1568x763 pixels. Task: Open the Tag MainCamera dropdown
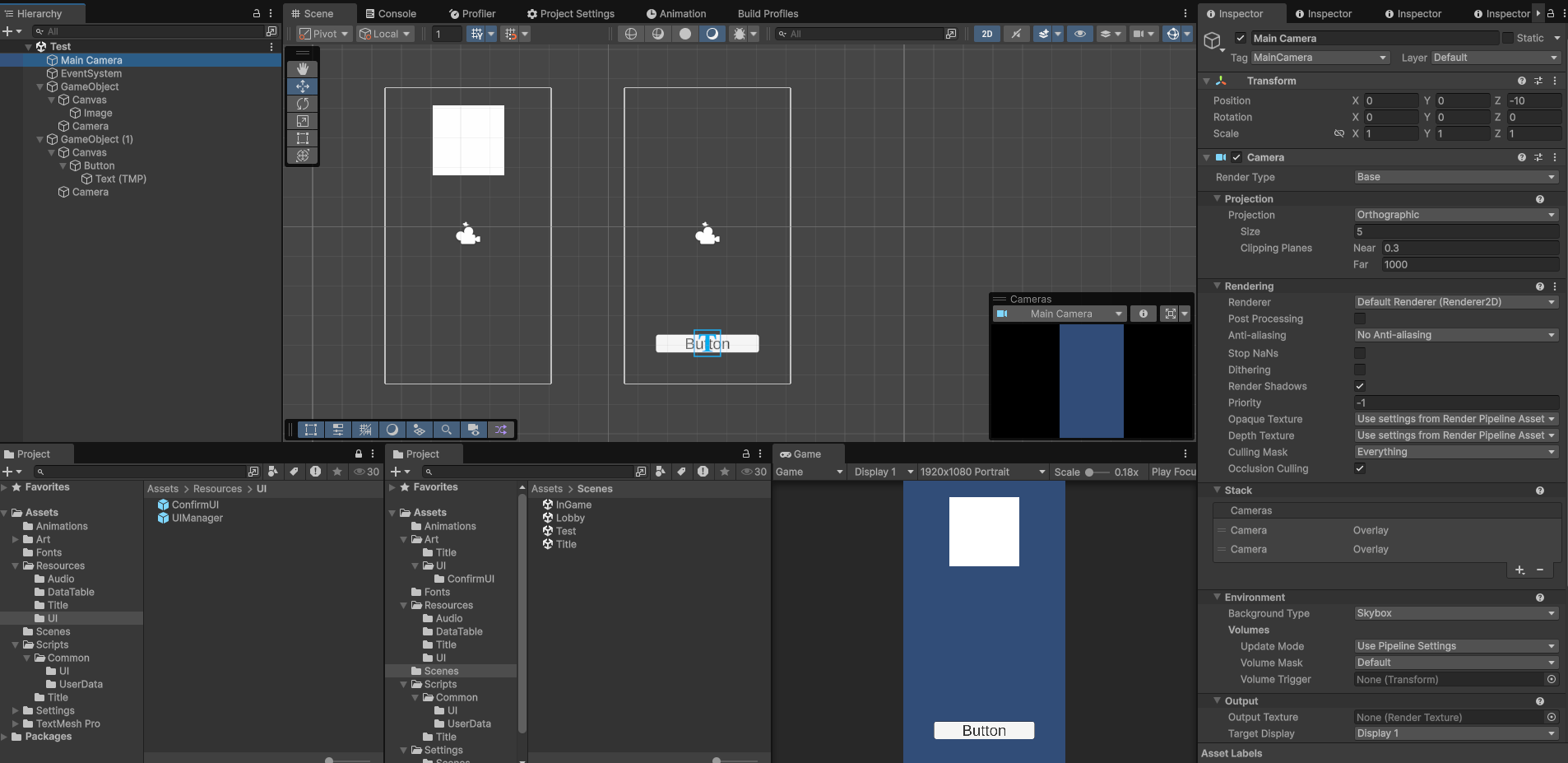click(x=1320, y=58)
